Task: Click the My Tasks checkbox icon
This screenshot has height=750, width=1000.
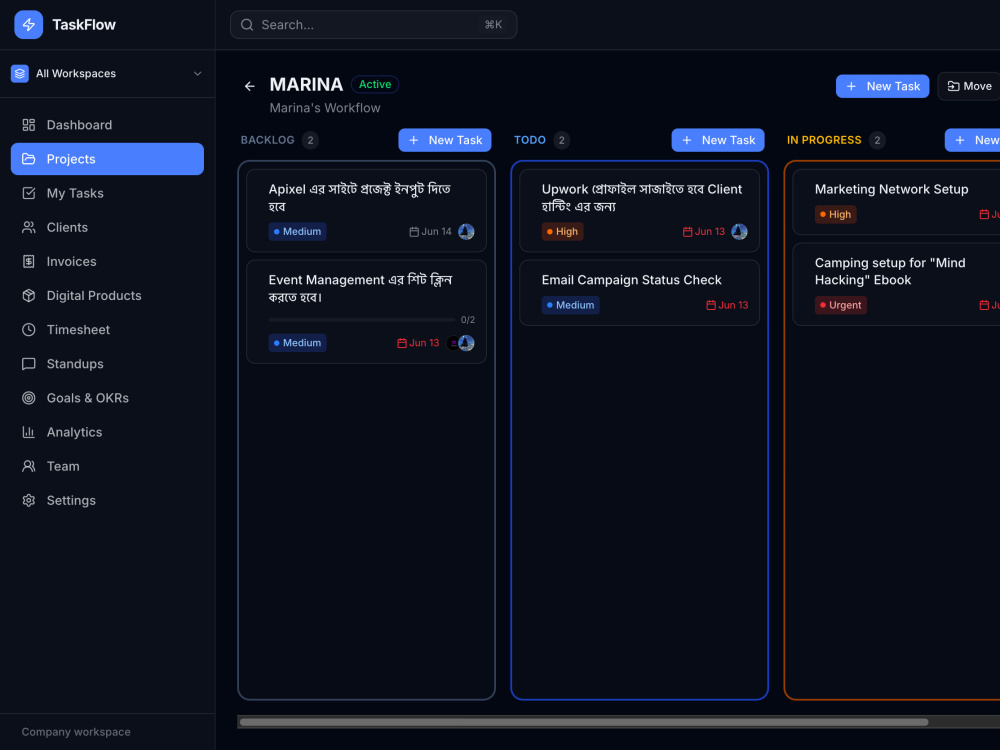Action: 29,193
